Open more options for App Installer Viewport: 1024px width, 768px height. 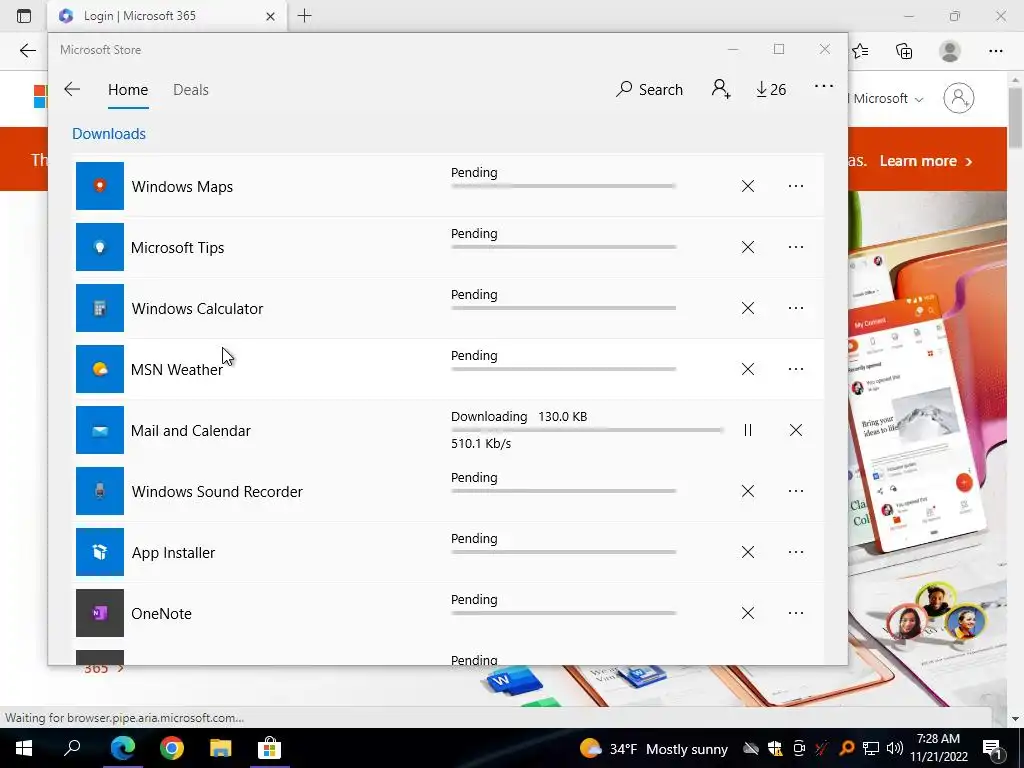(795, 552)
